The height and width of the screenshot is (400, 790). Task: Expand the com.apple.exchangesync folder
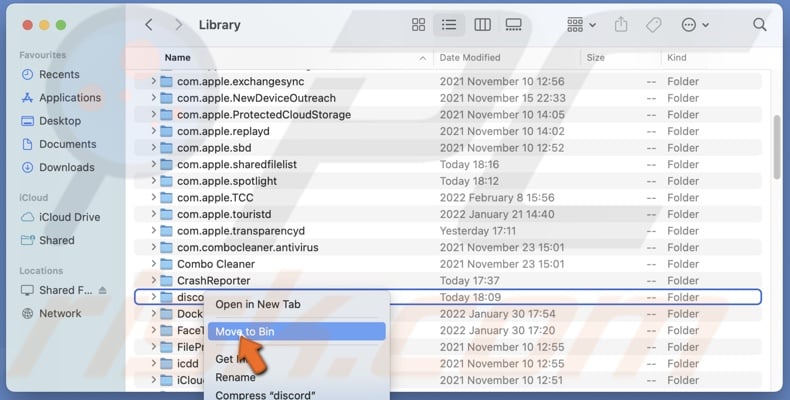point(154,81)
